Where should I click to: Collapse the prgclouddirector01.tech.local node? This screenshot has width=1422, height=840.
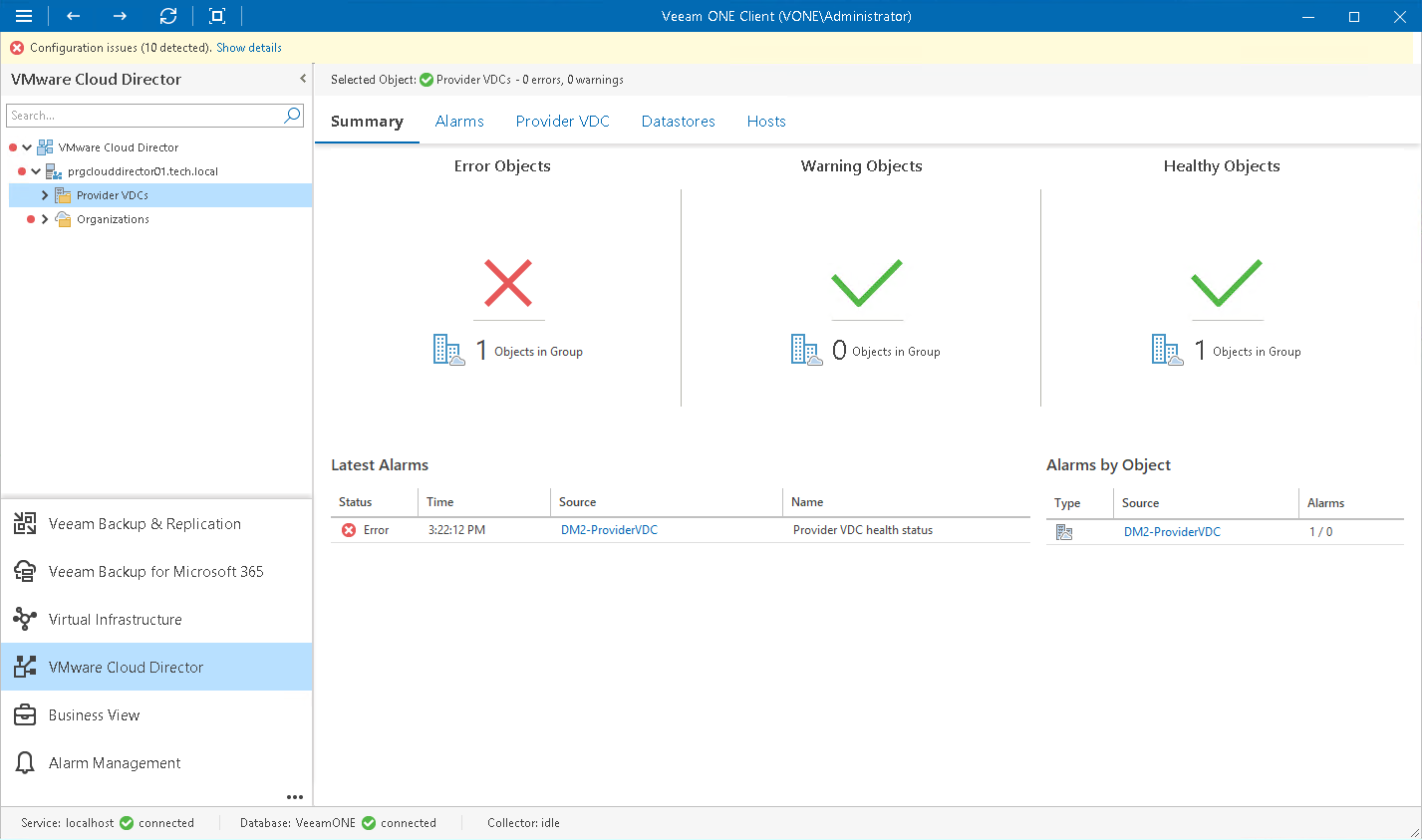click(x=36, y=171)
